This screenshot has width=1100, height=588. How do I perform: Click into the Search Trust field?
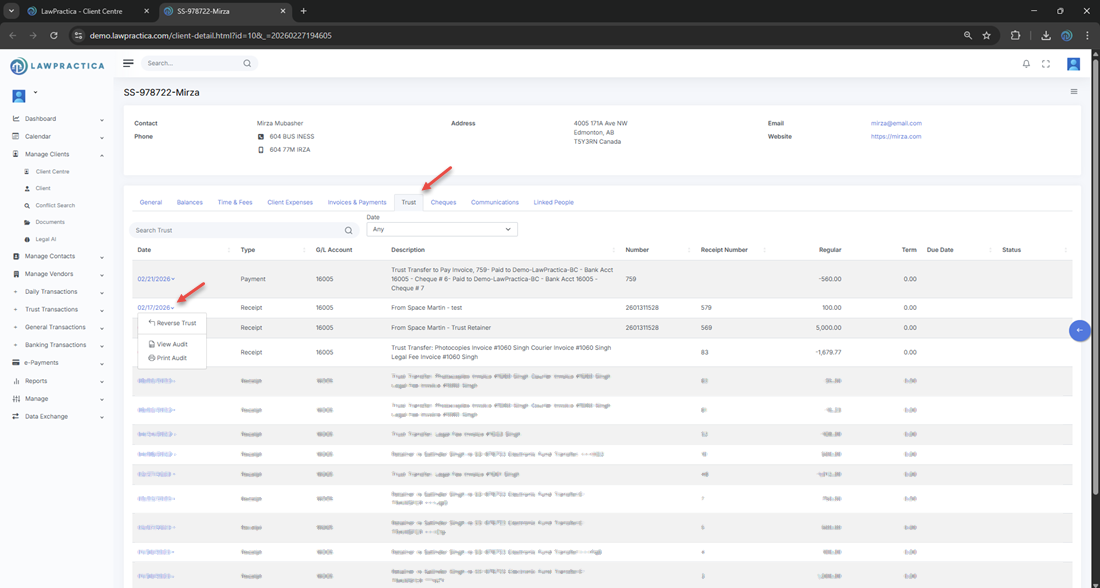point(235,230)
